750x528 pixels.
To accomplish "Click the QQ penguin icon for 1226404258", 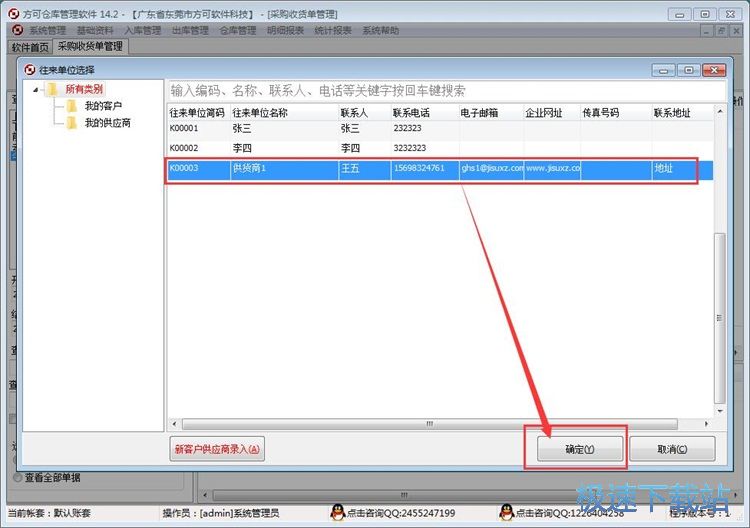I will [x=506, y=513].
